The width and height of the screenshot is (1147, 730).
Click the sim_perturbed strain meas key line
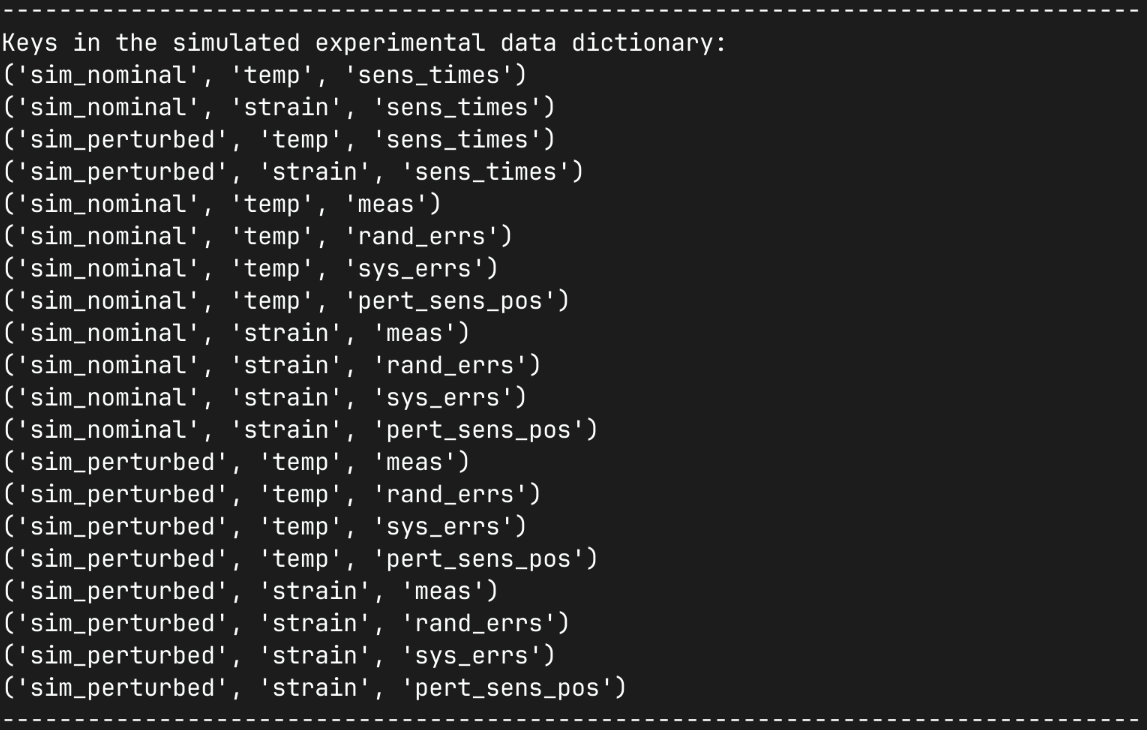click(x=249, y=591)
